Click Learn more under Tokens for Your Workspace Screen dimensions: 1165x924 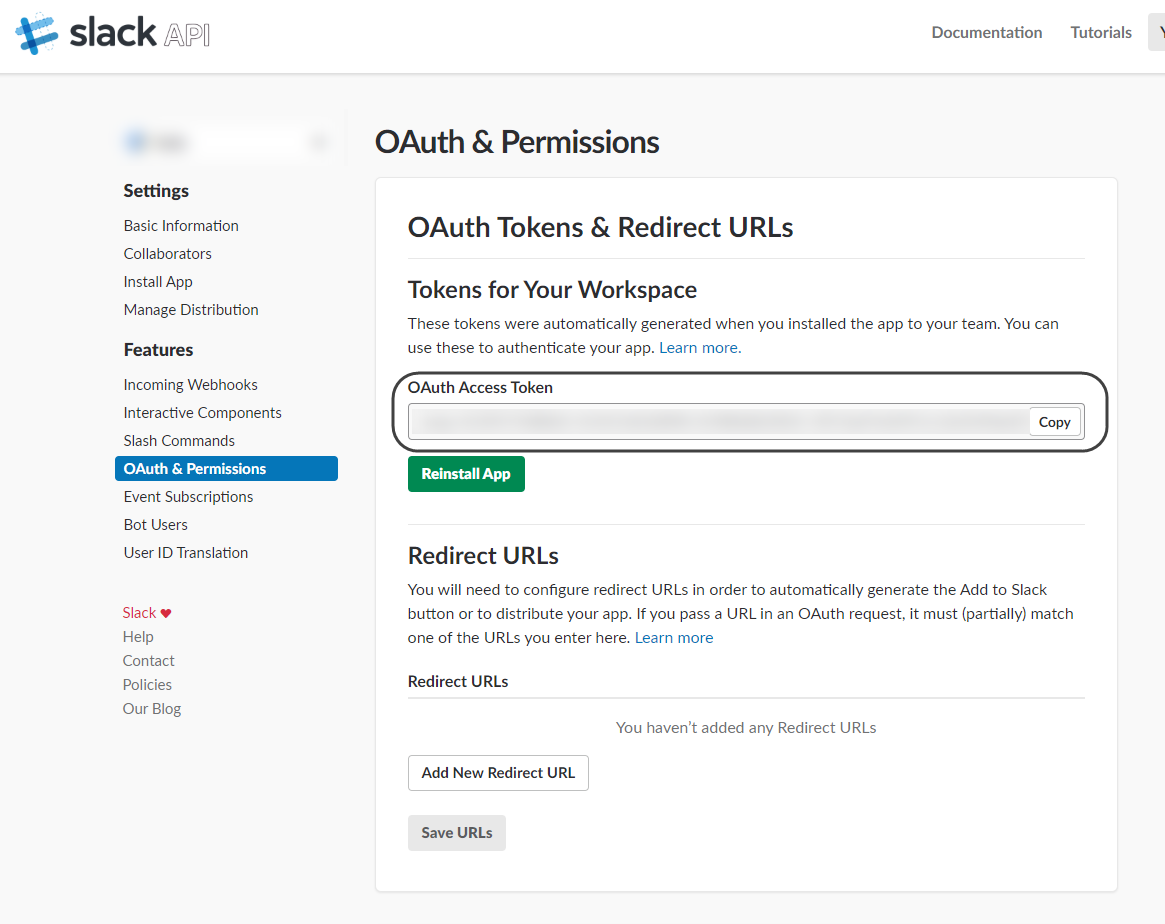coord(700,348)
